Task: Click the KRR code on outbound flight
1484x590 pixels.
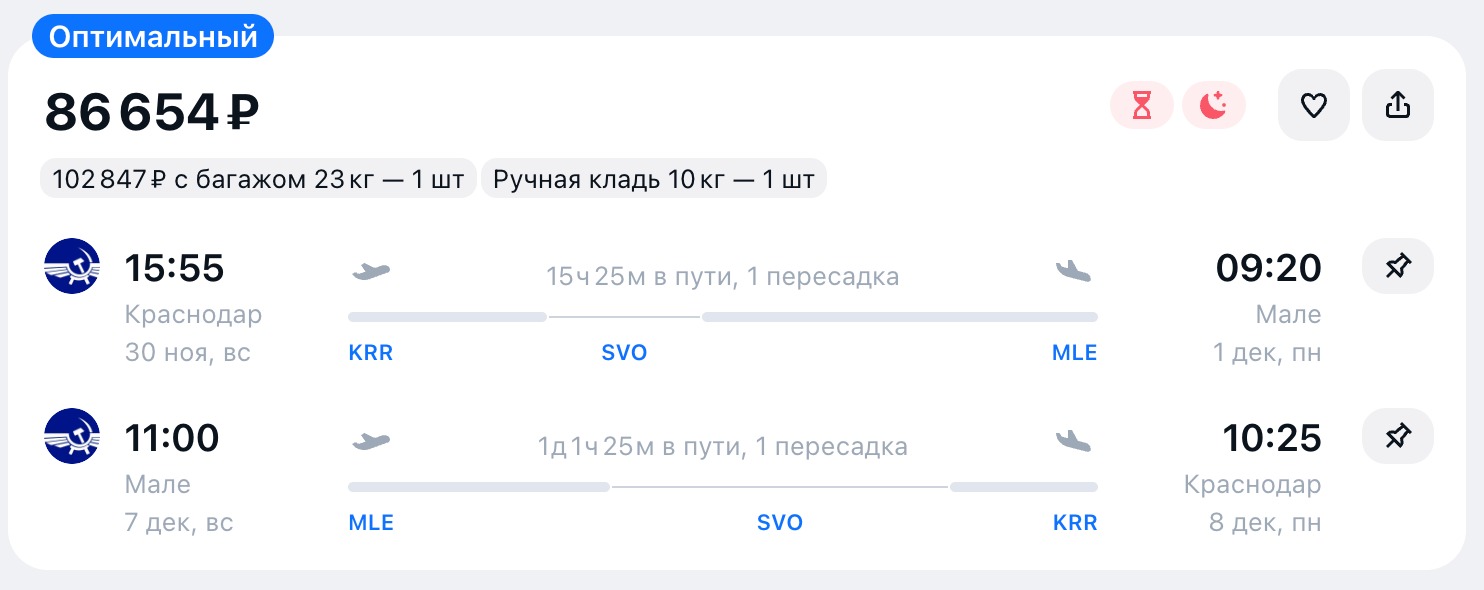Action: point(370,353)
